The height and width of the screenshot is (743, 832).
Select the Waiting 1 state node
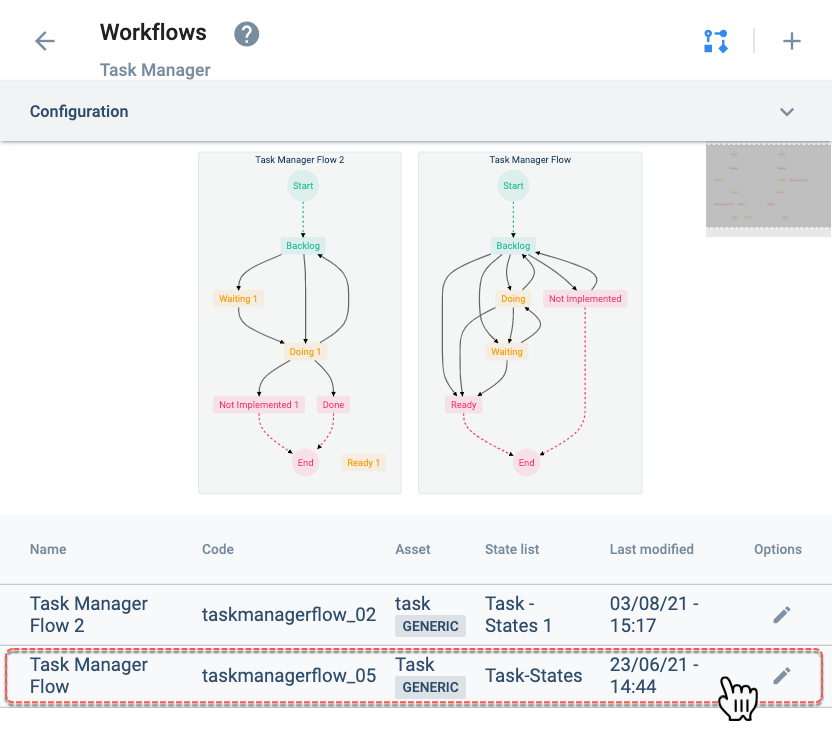[x=238, y=299]
